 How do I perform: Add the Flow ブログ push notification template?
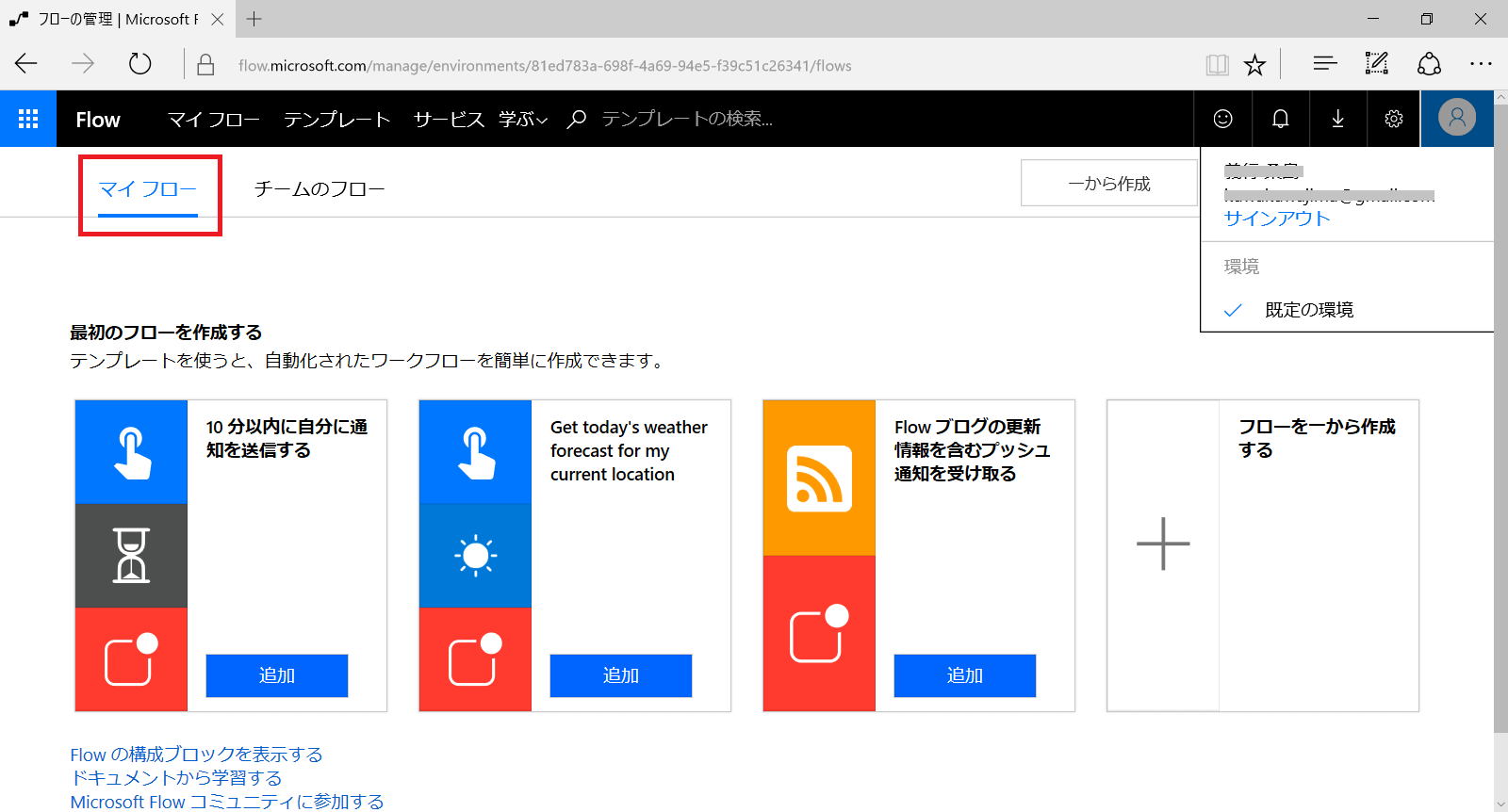pyautogui.click(x=965, y=675)
